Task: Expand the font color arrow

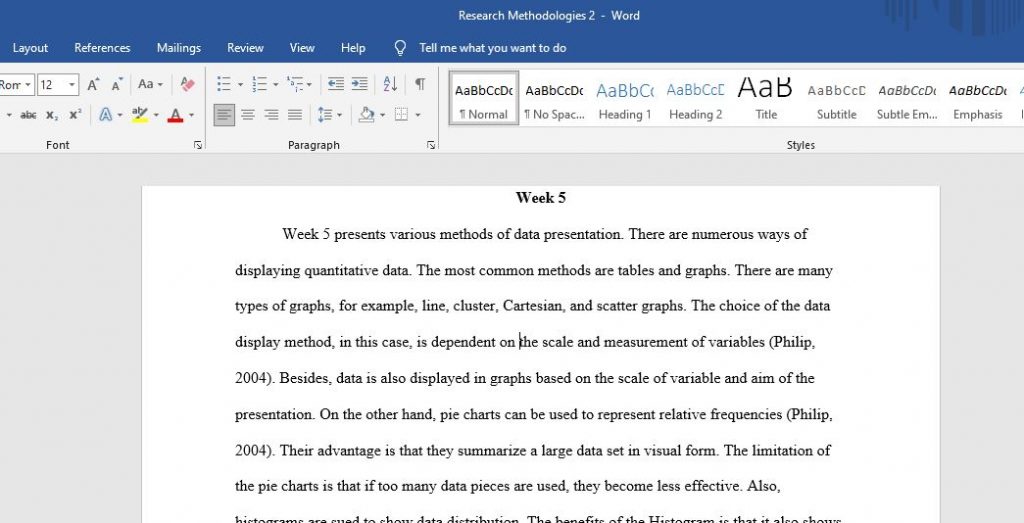Action: 191,116
